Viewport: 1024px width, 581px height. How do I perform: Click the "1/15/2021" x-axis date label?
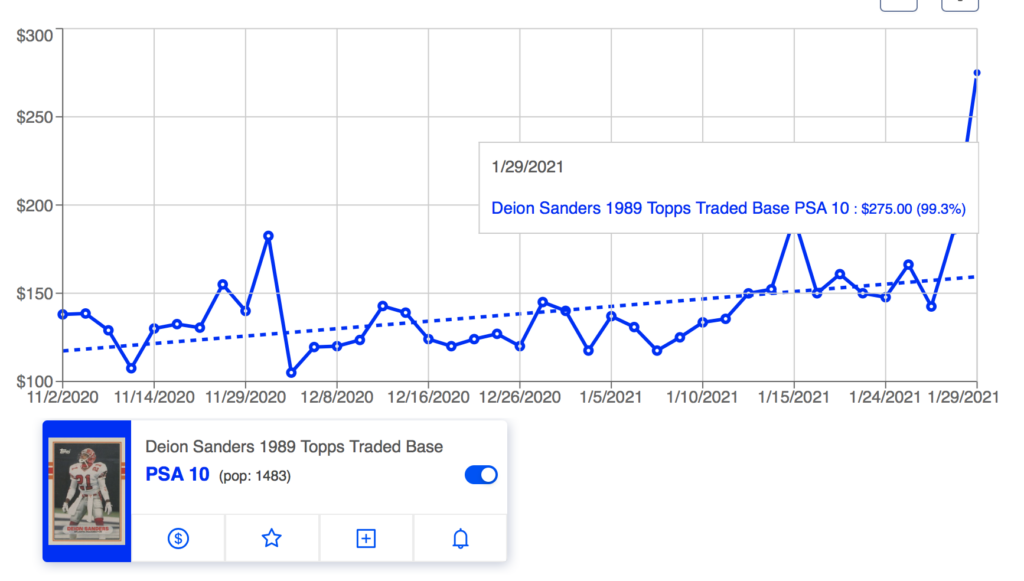pyautogui.click(x=794, y=397)
